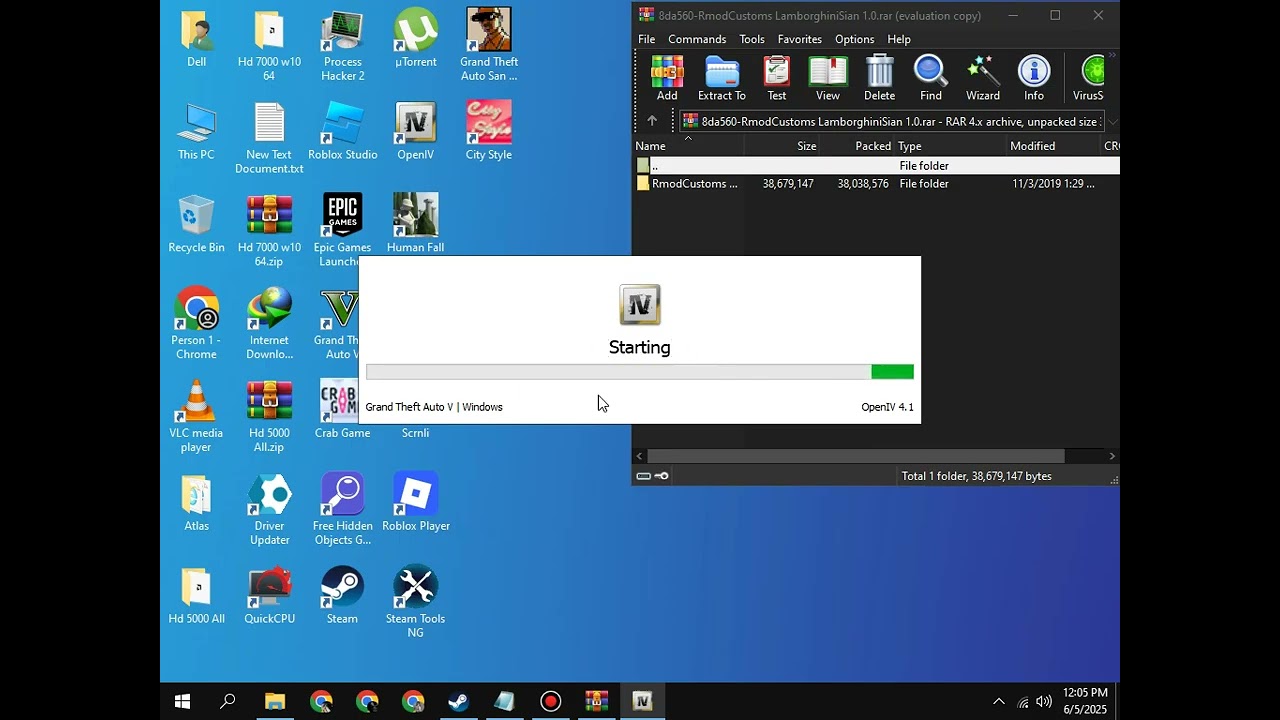Switch to WinRAR taskbar button
The image size is (1280, 720).
596,701
